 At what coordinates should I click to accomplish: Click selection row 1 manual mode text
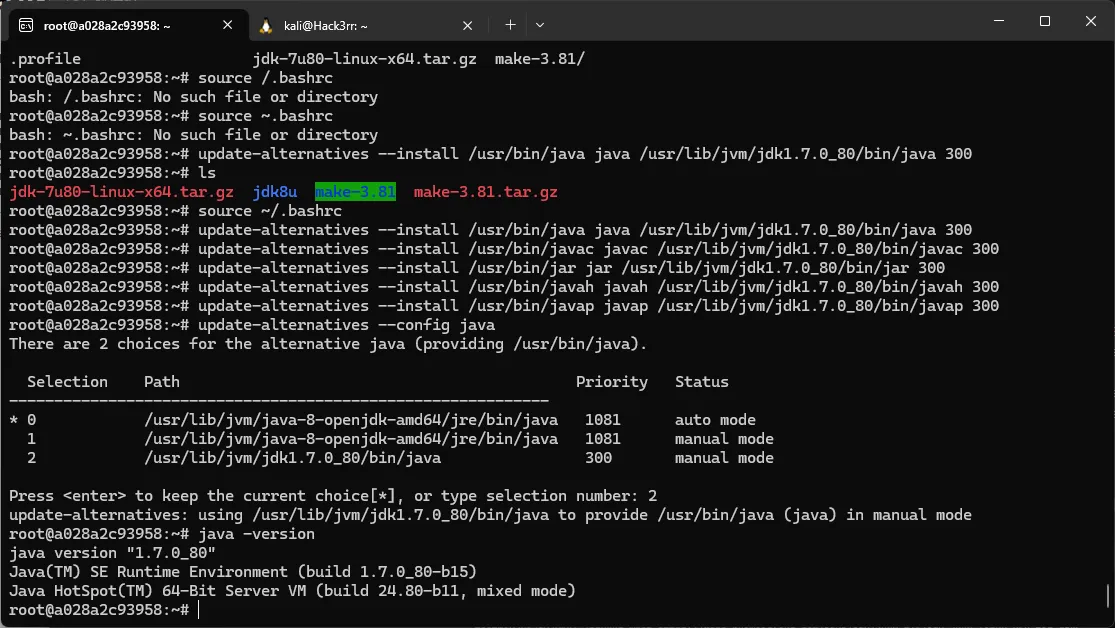coord(724,439)
